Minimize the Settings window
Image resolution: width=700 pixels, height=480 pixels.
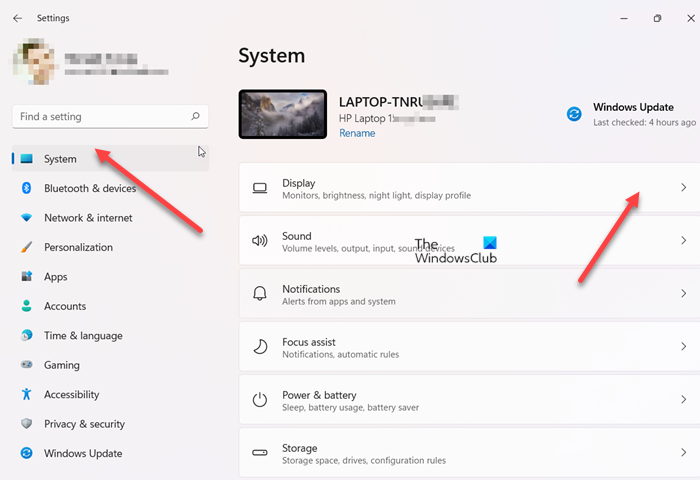[624, 18]
